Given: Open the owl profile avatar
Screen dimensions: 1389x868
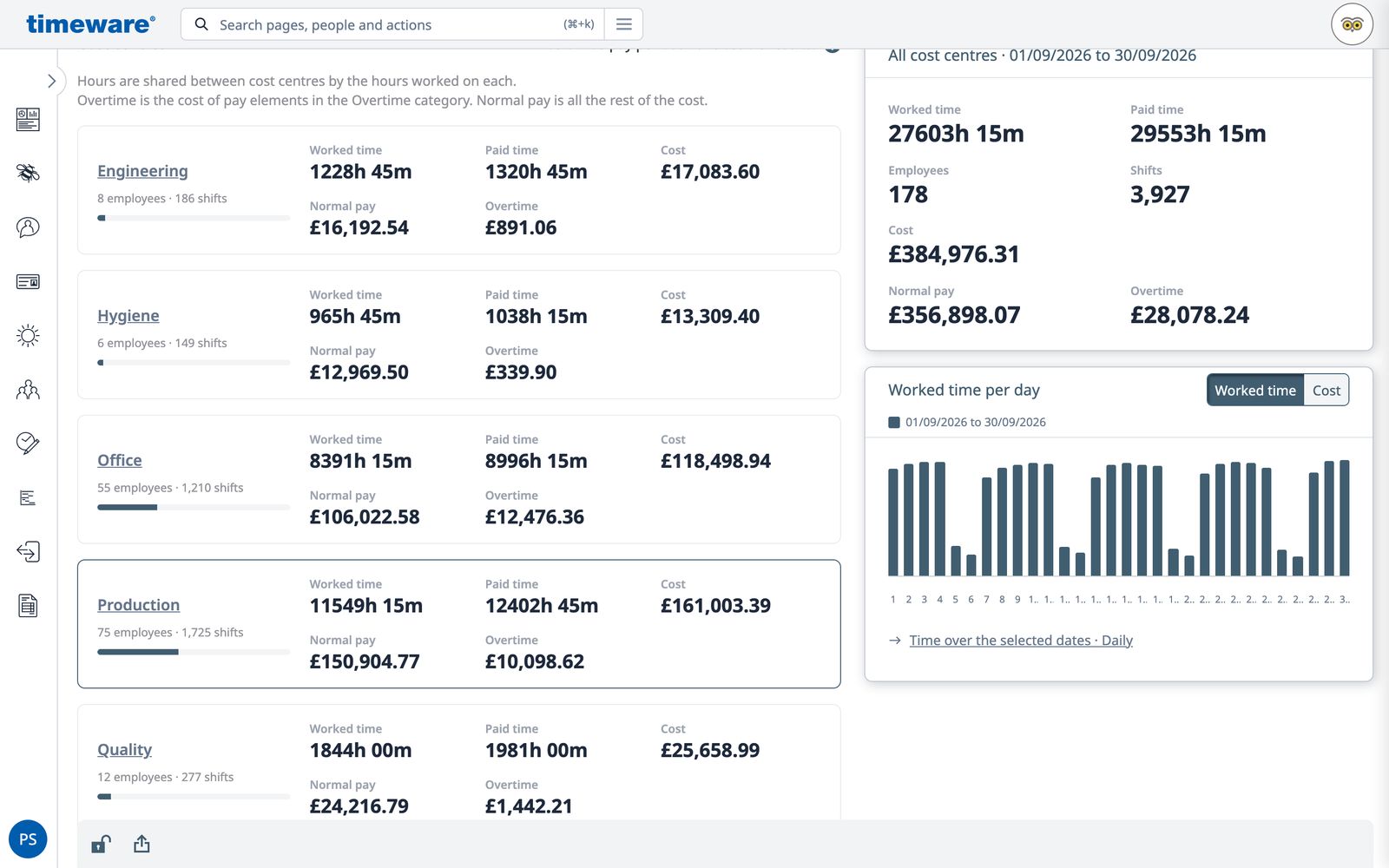Looking at the screenshot, I should (1352, 24).
